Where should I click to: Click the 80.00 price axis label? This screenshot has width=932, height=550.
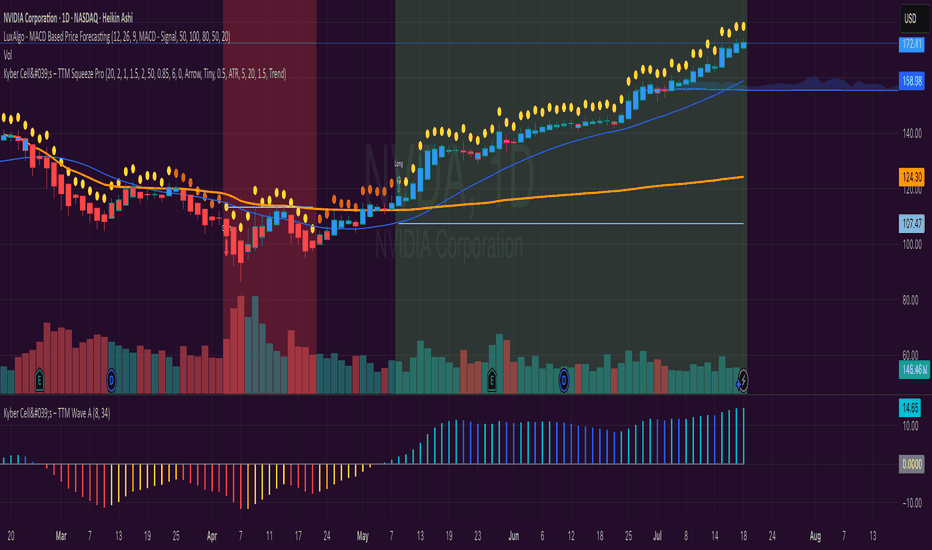tap(912, 300)
